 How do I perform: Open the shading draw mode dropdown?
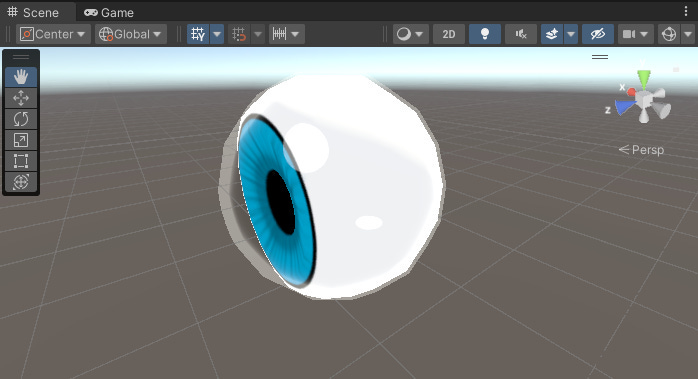tap(410, 34)
